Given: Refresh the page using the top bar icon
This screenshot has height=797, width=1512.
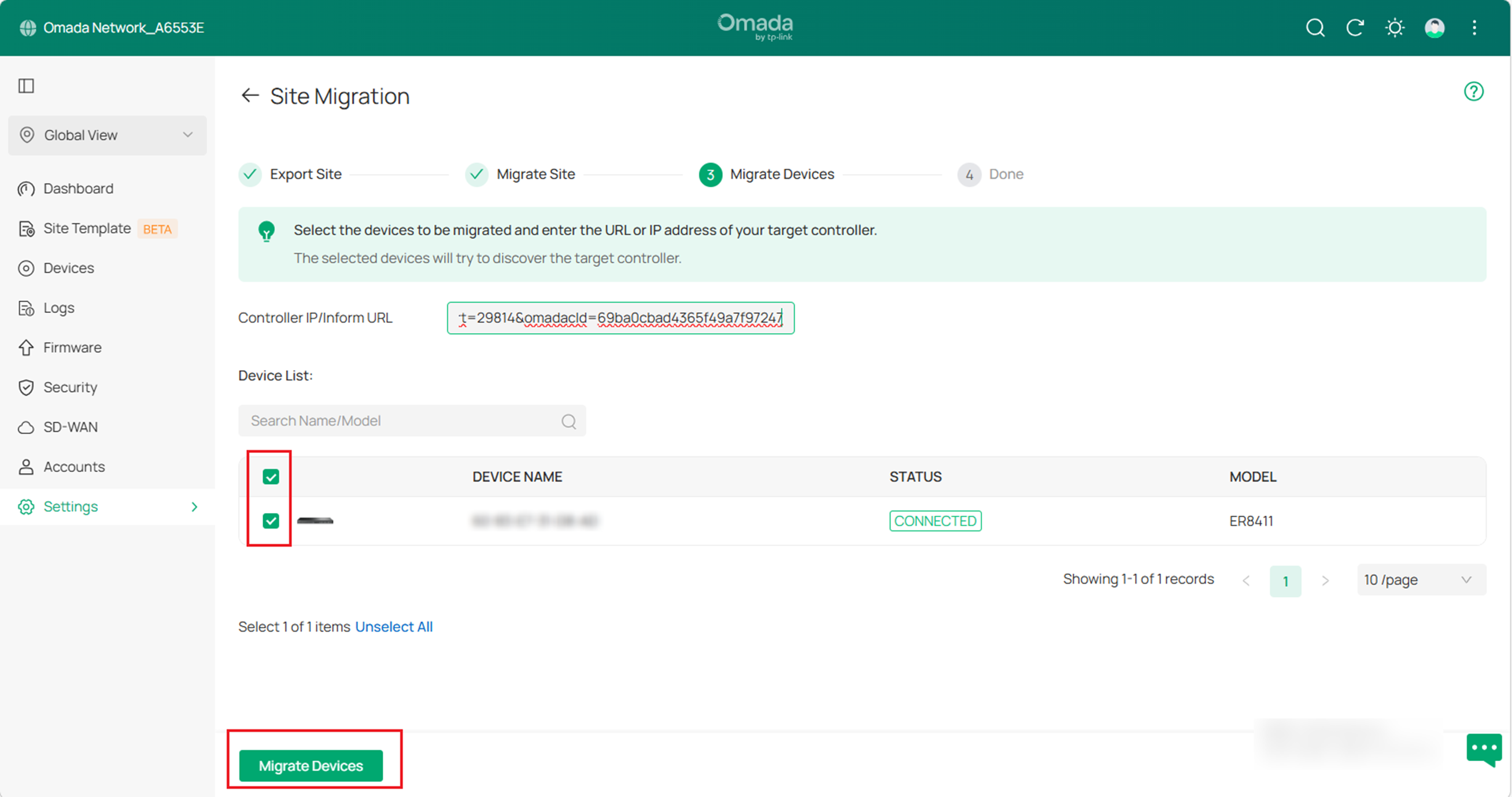Looking at the screenshot, I should coord(1355,28).
